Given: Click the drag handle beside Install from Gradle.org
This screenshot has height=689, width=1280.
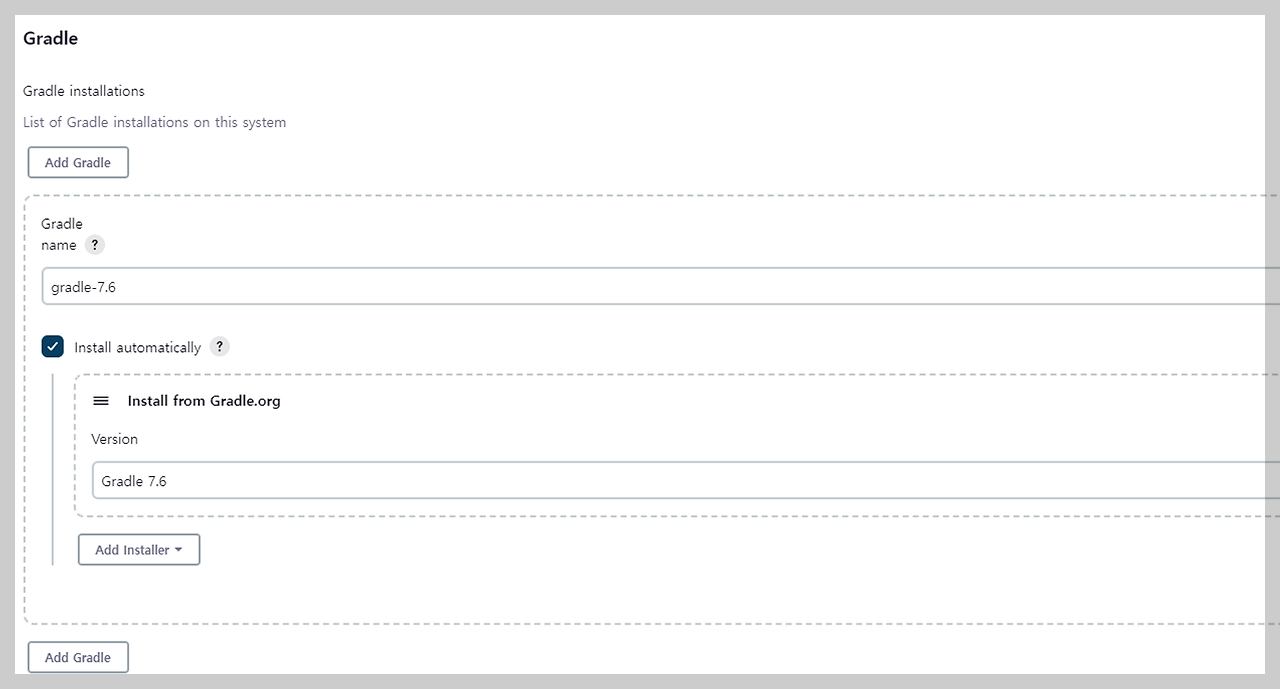Looking at the screenshot, I should click(100, 400).
